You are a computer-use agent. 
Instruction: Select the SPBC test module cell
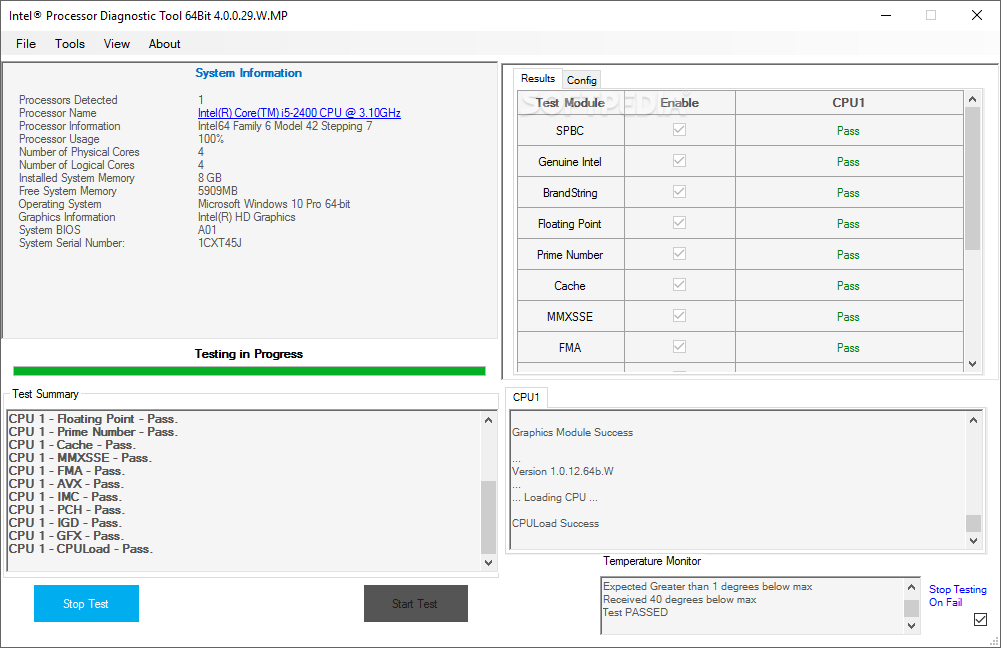[570, 130]
